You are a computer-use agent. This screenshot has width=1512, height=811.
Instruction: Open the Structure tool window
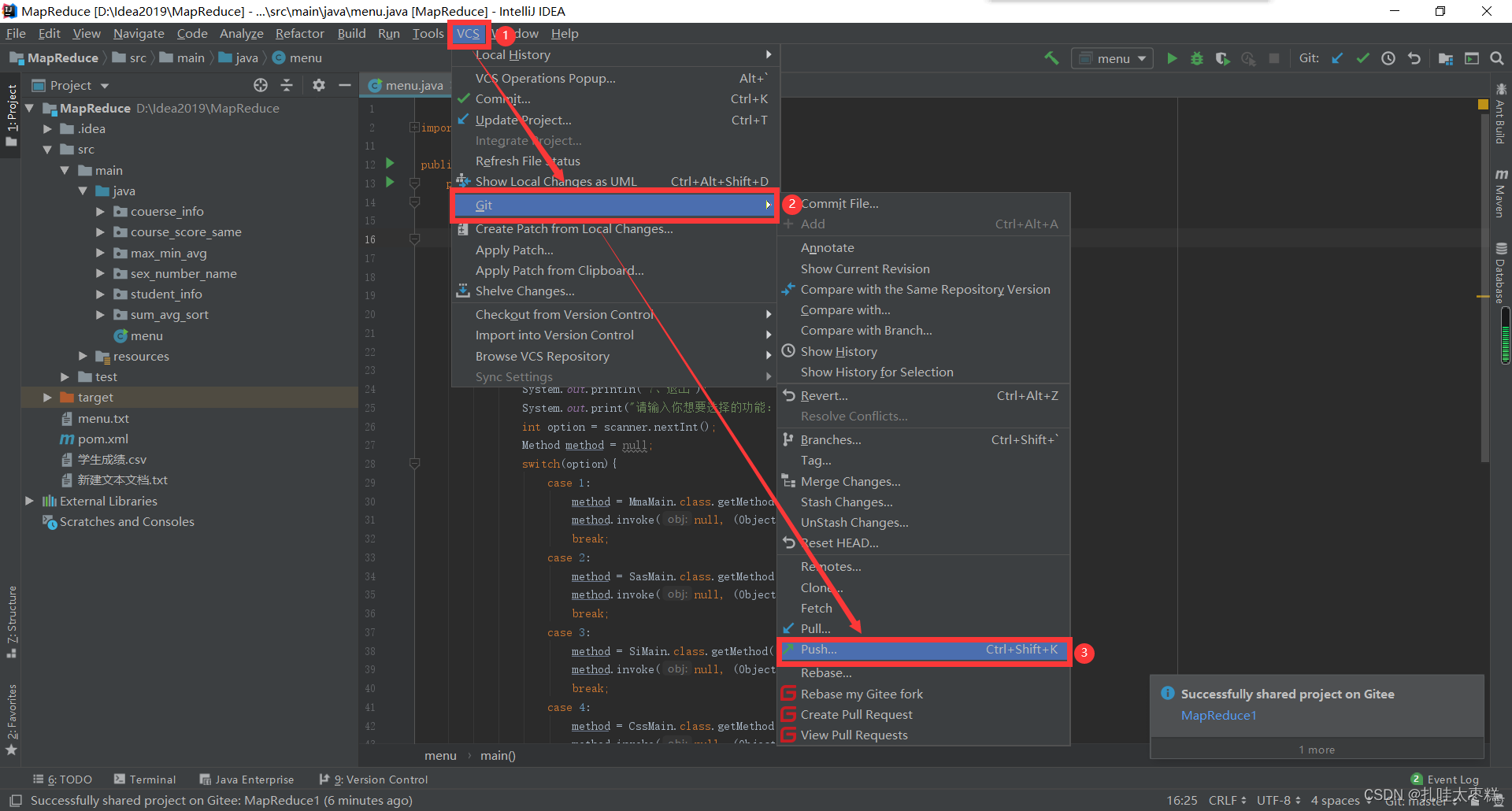(x=11, y=622)
